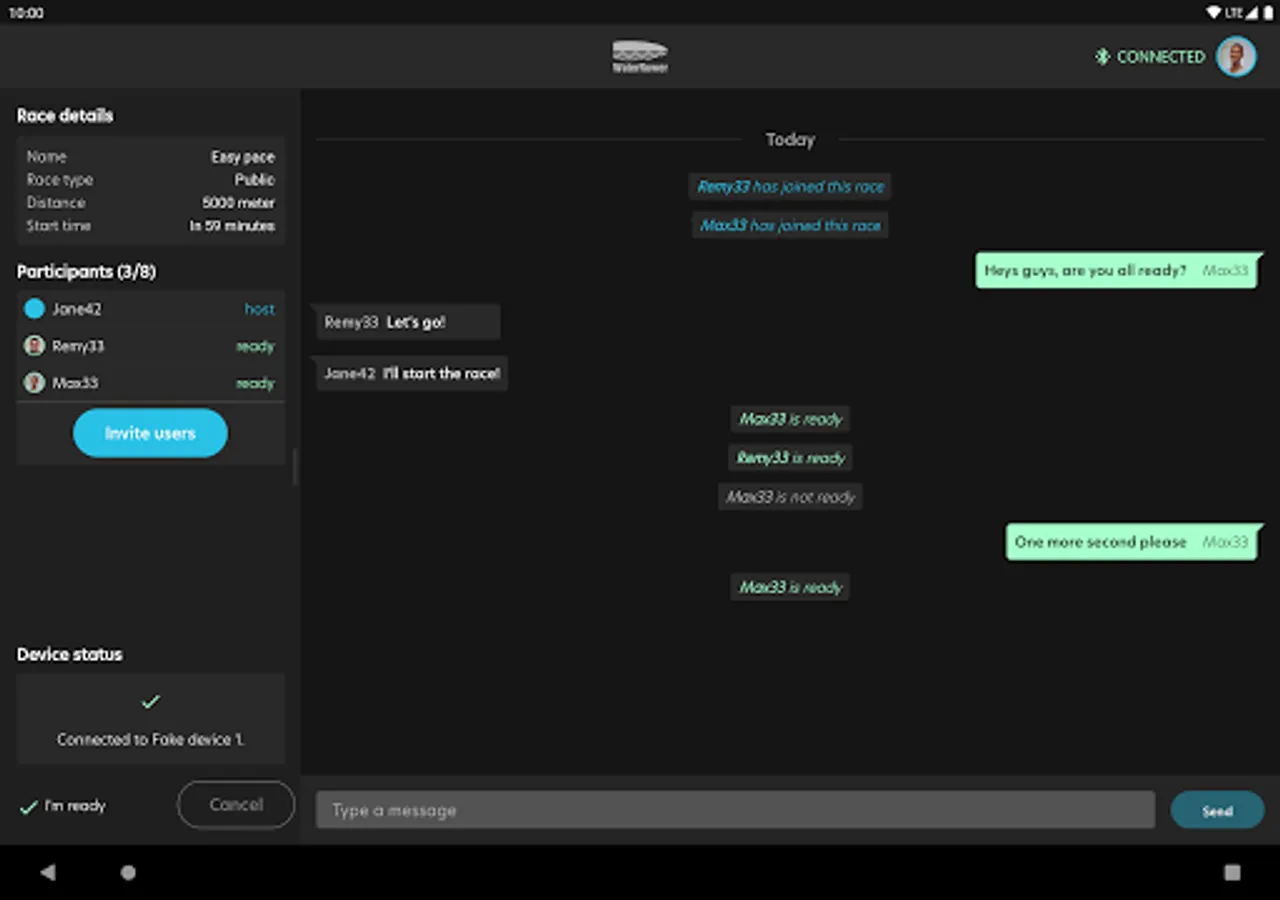Open Max33's avatar in participants list
1280x900 pixels.
click(35, 383)
